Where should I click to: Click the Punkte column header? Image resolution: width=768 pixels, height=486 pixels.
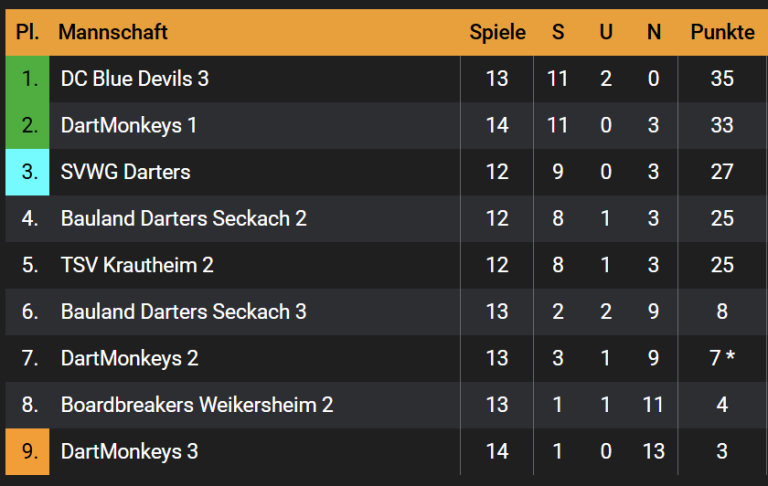tap(722, 32)
